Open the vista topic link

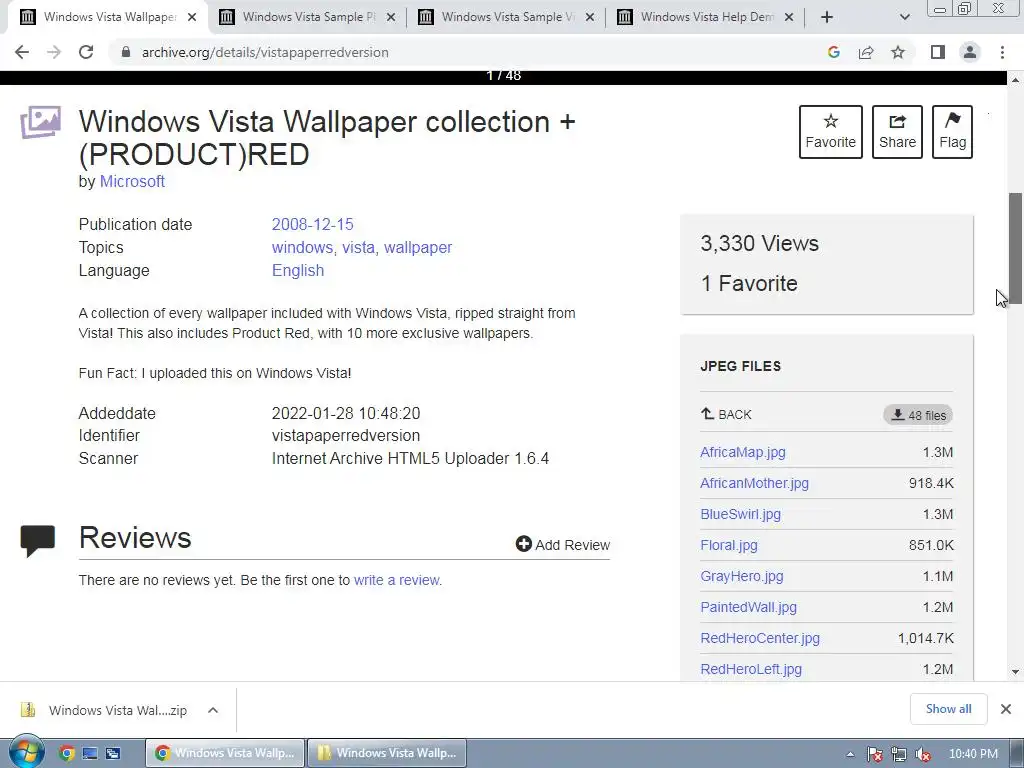click(359, 248)
